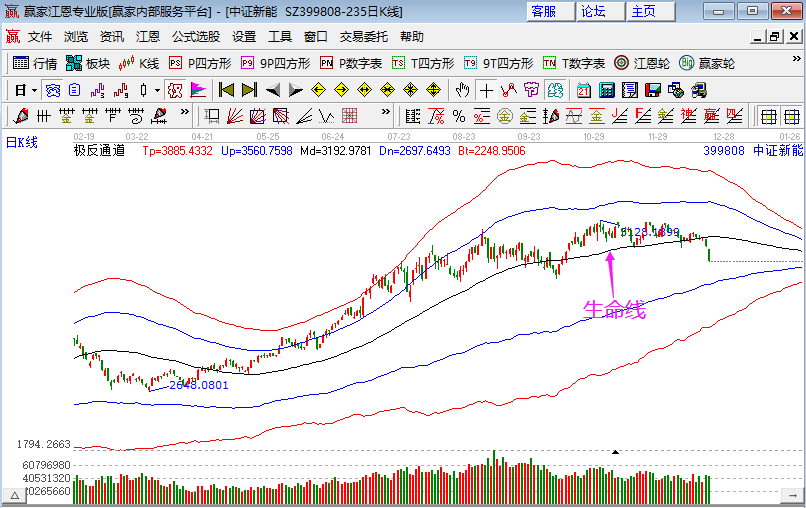Open the 江恩 menu
The width and height of the screenshot is (806, 508).
coord(148,37)
